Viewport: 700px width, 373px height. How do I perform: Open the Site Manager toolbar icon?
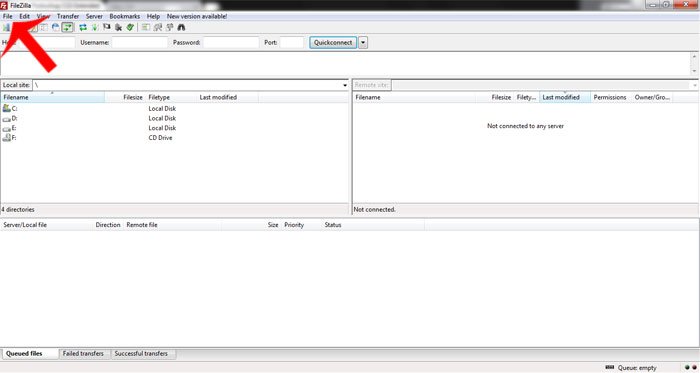(x=6, y=27)
